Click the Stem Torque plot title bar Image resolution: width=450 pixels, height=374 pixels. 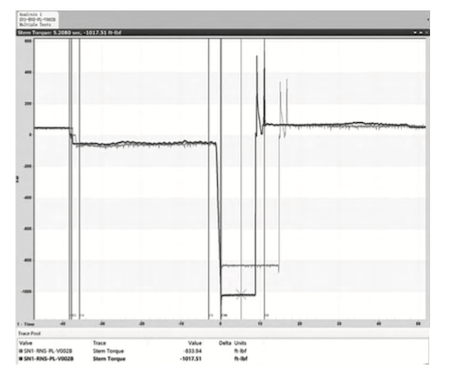[x=223, y=33]
